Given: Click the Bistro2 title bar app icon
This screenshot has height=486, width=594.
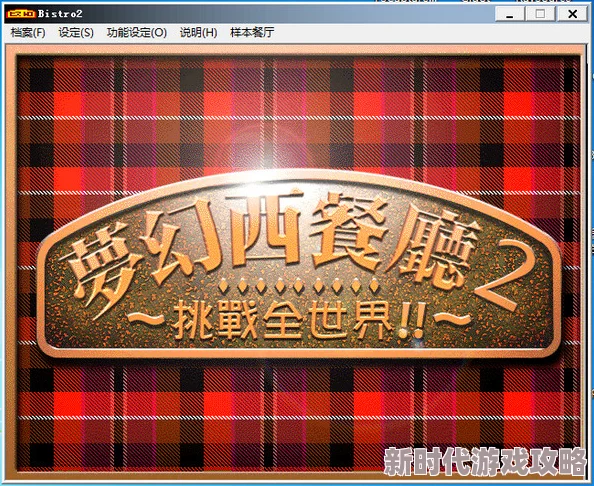Looking at the screenshot, I should click(x=21, y=14).
